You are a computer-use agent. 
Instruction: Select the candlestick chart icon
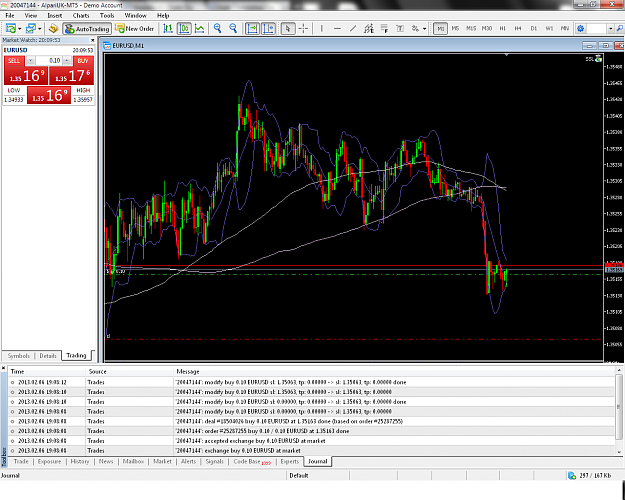click(x=184, y=29)
